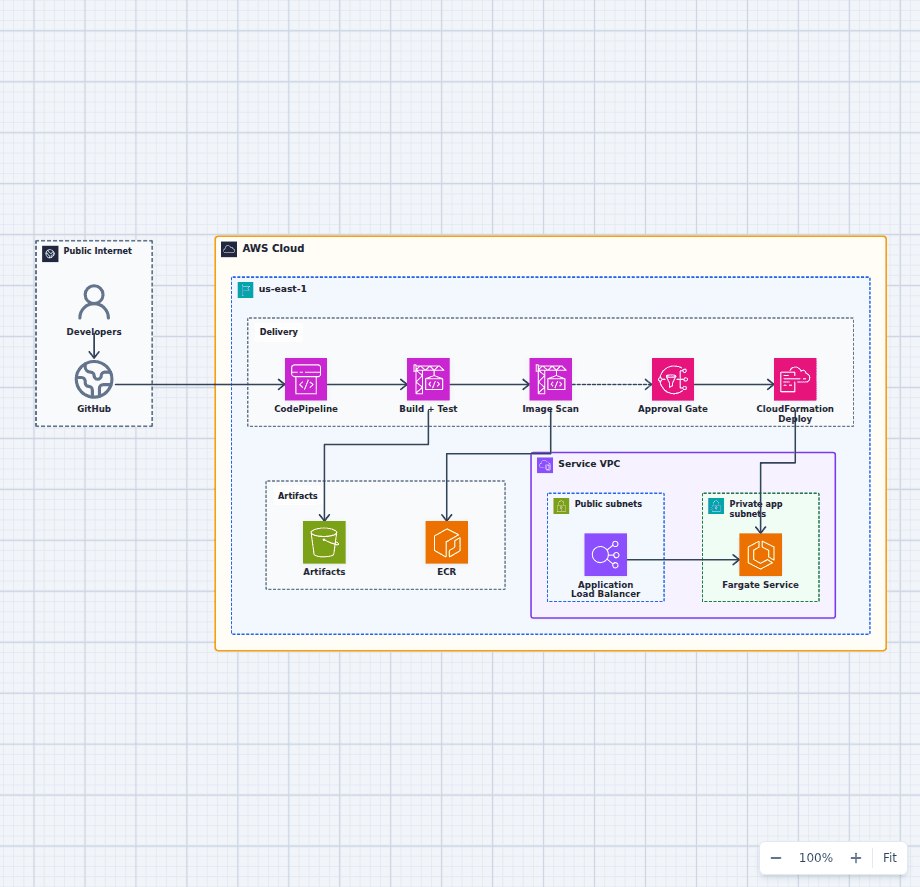Zoom out with the minus button
920x887 pixels.
click(x=776, y=858)
